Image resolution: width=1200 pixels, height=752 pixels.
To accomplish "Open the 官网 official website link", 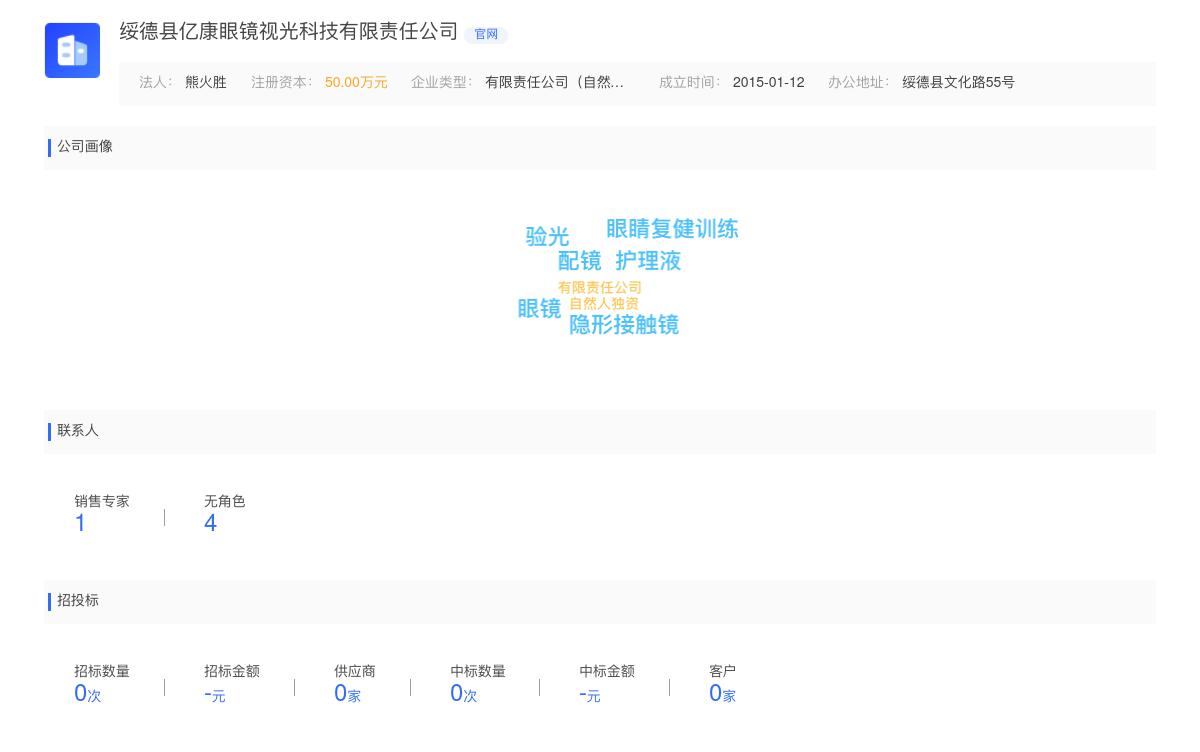I will 486,35.
